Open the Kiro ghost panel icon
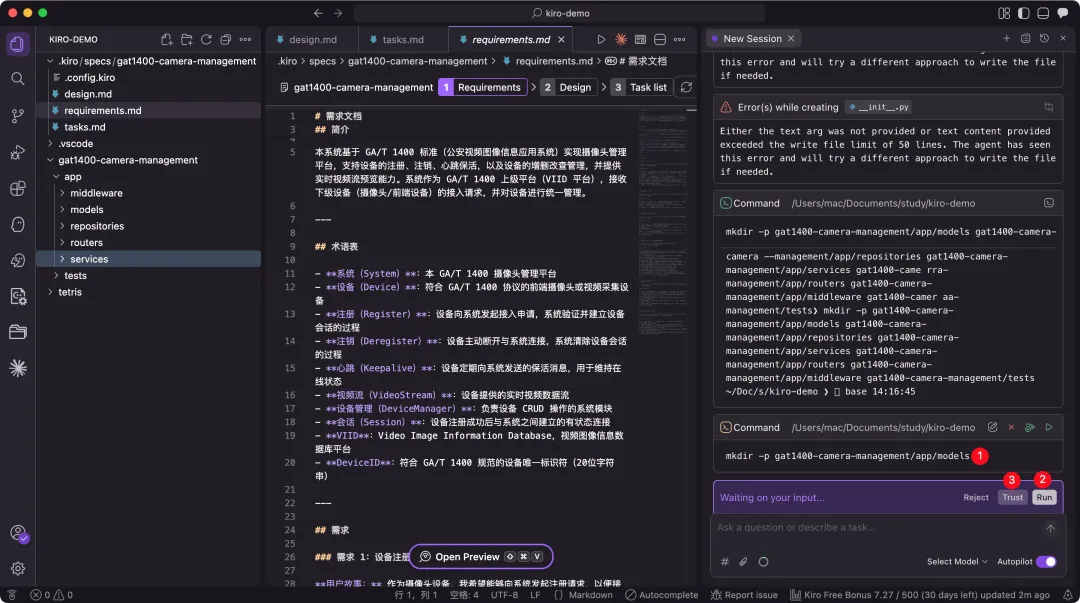The height and width of the screenshot is (603, 1080). tap(18, 225)
